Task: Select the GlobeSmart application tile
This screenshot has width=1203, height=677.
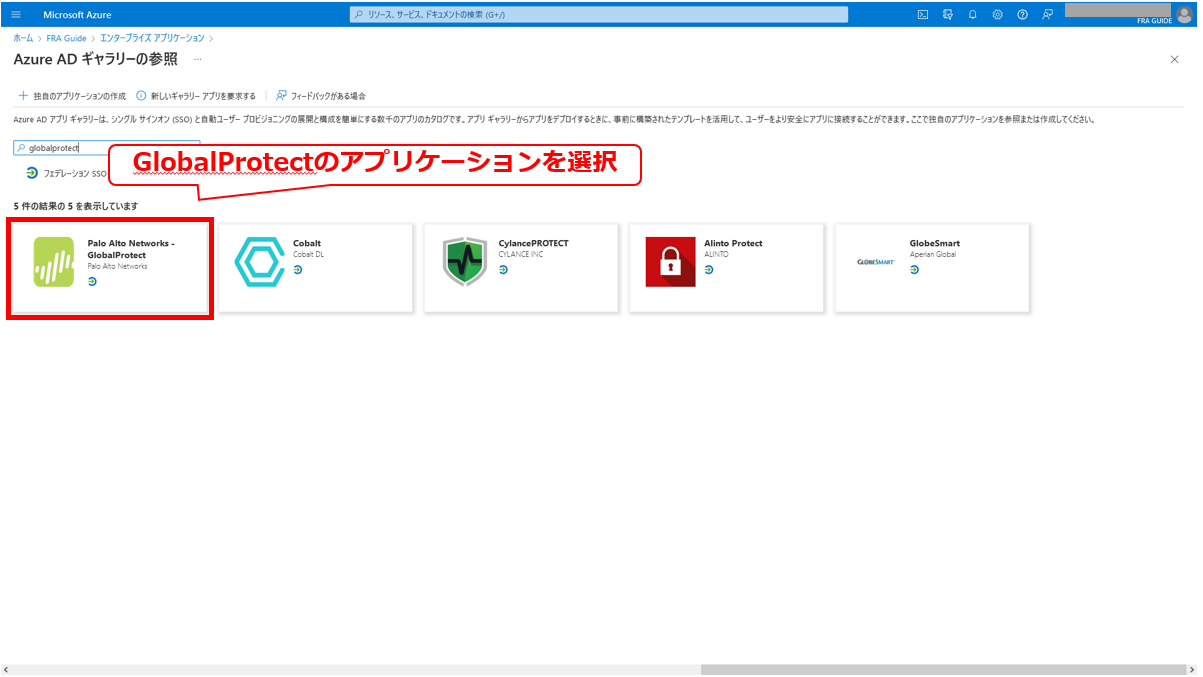Action: [x=931, y=267]
